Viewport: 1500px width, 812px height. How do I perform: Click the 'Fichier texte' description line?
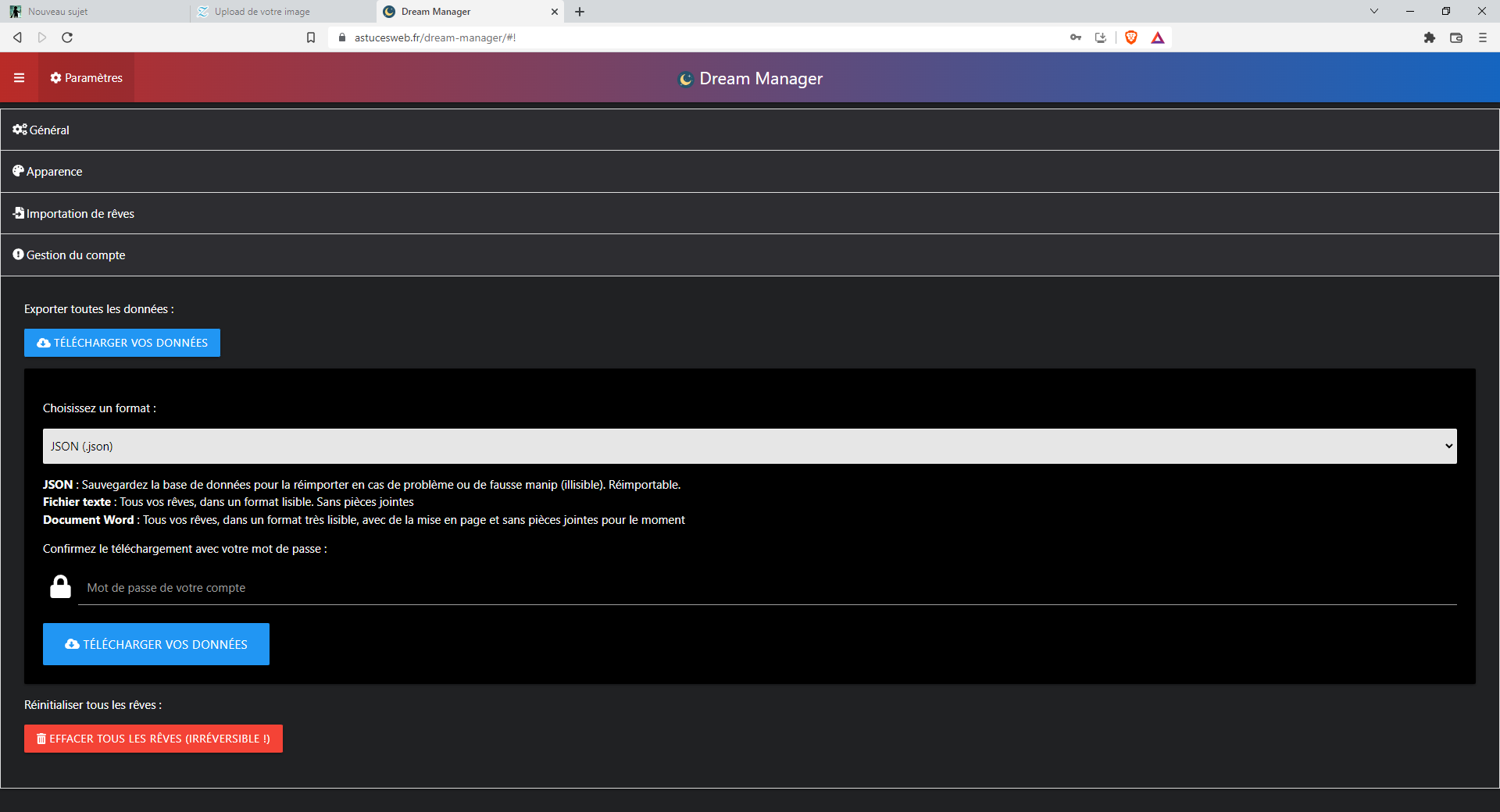tap(228, 502)
